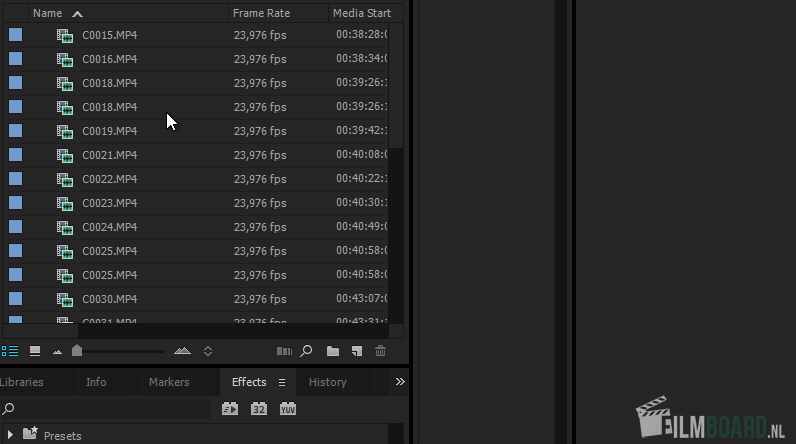The width and height of the screenshot is (796, 444).
Task: Open the Markers tab
Action: point(169,382)
